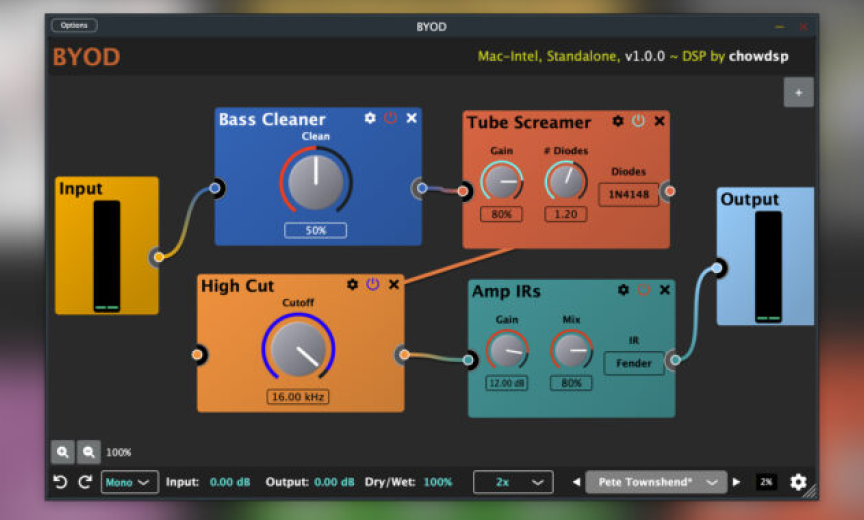This screenshot has height=520, width=864.
Task: Open Amp IRs settings gear icon
Action: coord(623,290)
